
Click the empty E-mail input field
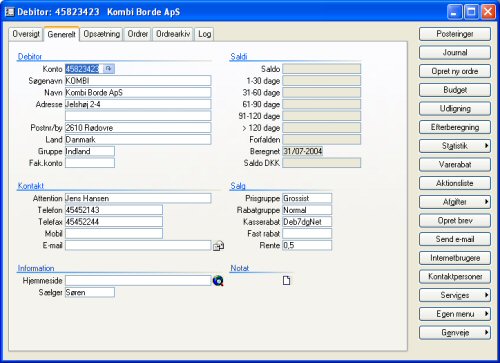pos(138,245)
